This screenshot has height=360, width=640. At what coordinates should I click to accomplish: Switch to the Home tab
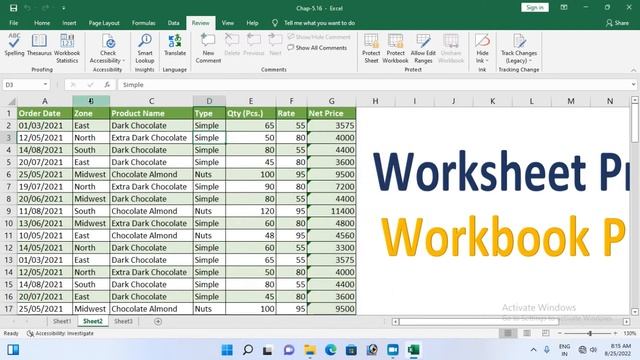[42, 23]
